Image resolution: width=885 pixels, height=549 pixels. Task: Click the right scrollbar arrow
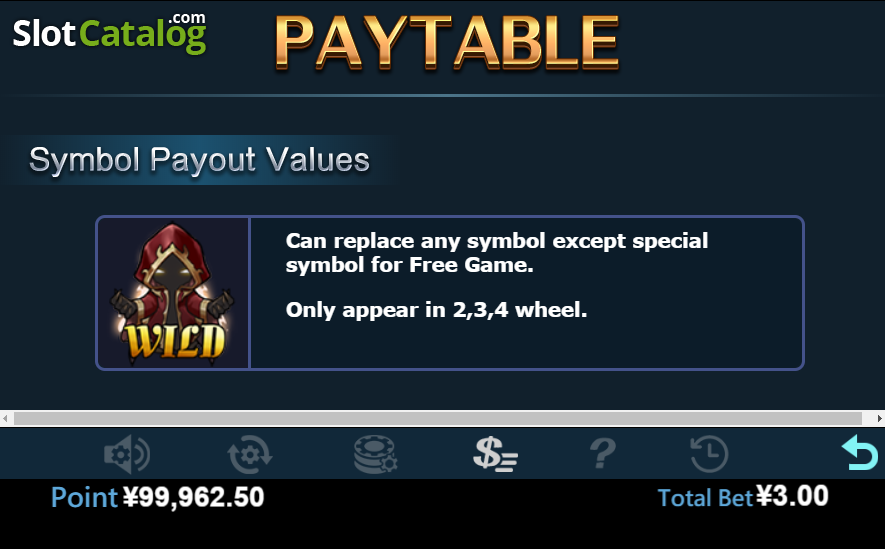coord(879,419)
